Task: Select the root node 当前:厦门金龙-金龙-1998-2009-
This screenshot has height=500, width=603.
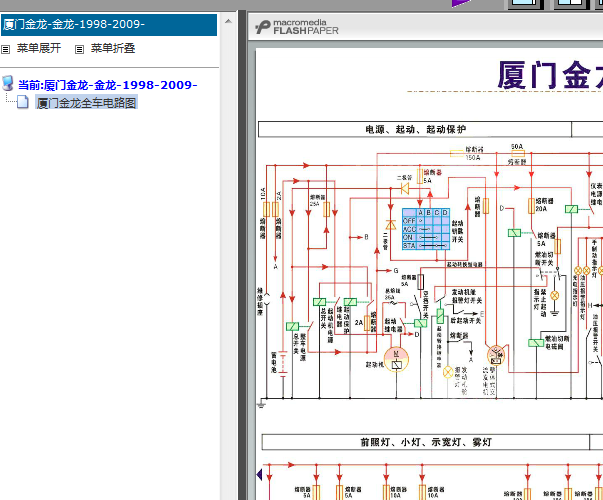Action: pyautogui.click(x=108, y=85)
